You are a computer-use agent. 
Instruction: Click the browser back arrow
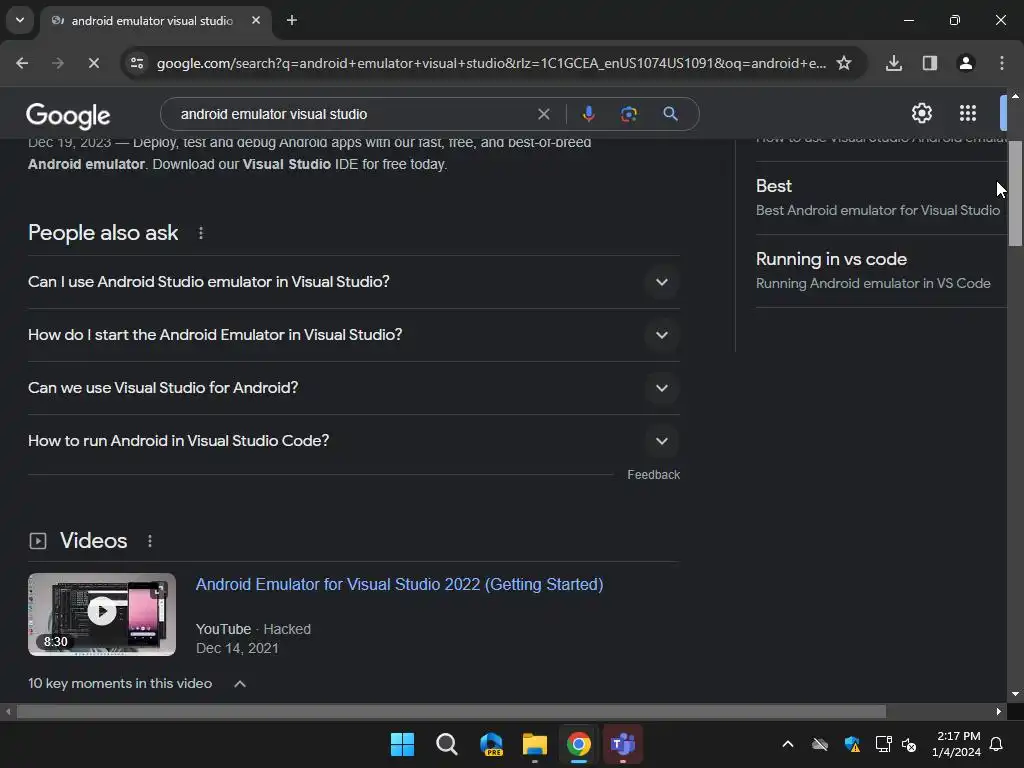(22, 63)
